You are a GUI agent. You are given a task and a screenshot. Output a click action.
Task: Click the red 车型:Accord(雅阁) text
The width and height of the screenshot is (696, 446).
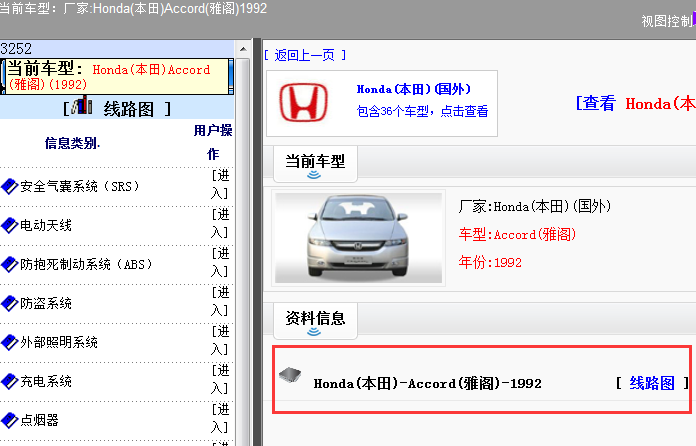click(517, 234)
